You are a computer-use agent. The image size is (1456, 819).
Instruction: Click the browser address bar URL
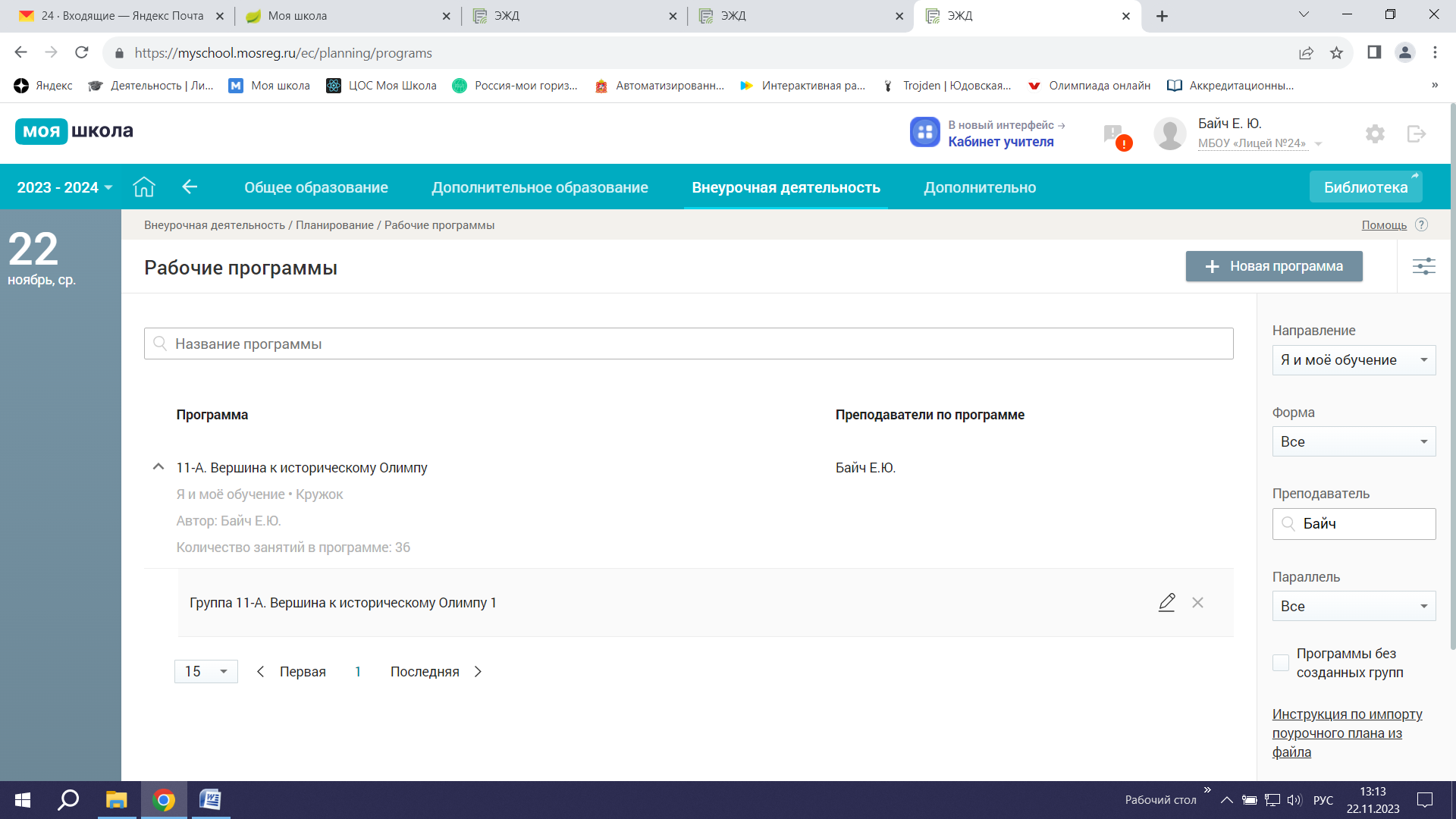(x=283, y=53)
